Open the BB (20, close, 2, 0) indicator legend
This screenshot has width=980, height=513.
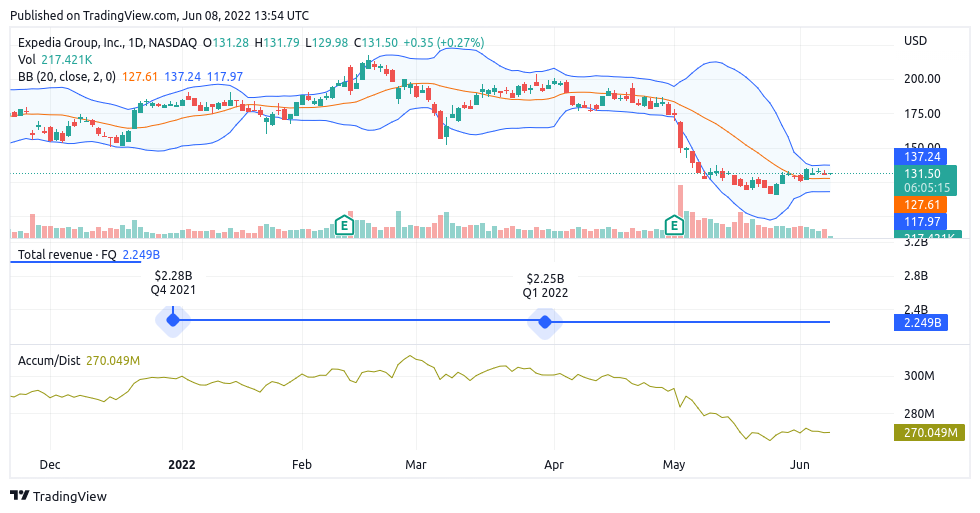[67, 76]
